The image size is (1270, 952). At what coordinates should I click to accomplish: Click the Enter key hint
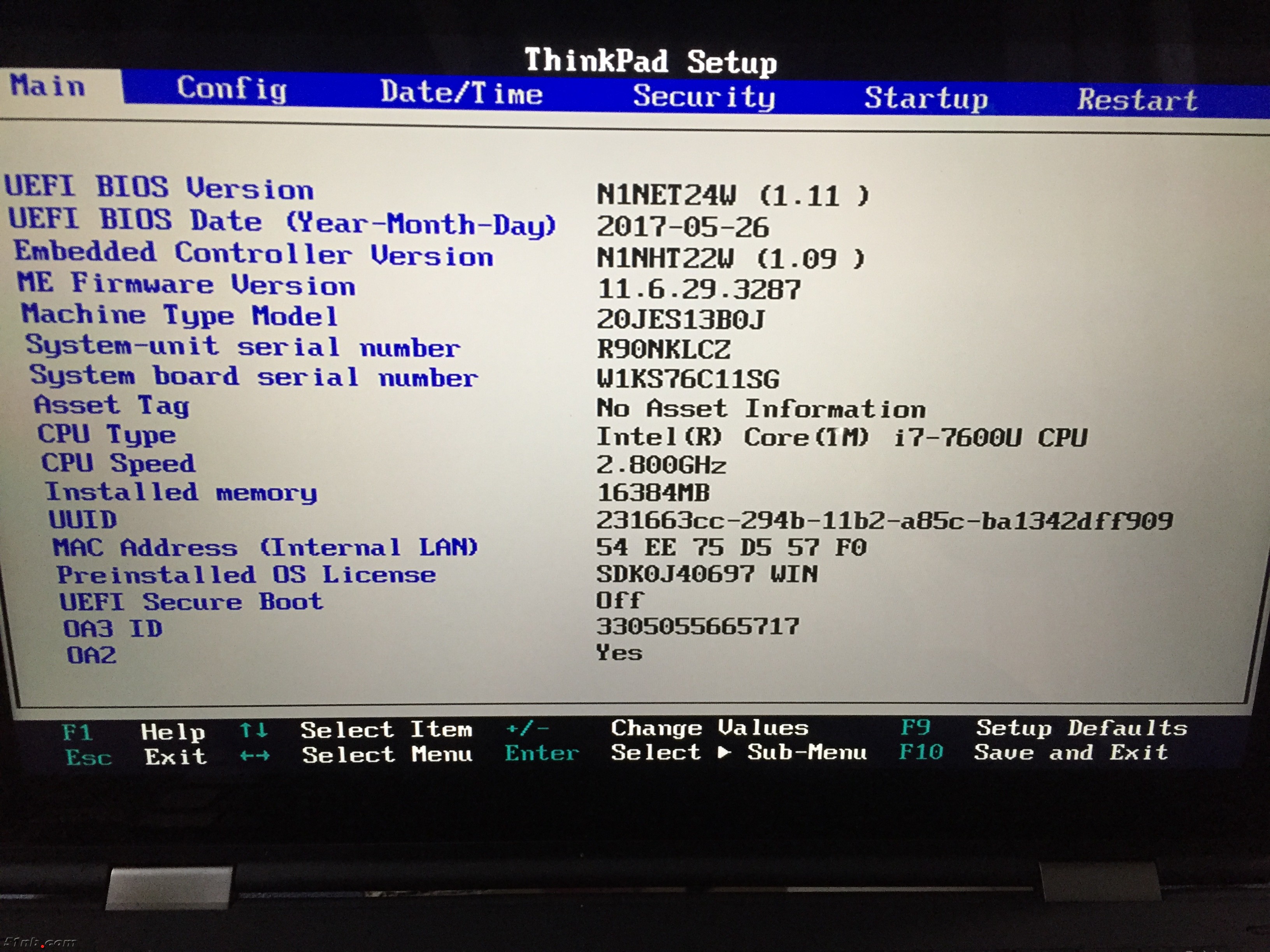coord(541,753)
